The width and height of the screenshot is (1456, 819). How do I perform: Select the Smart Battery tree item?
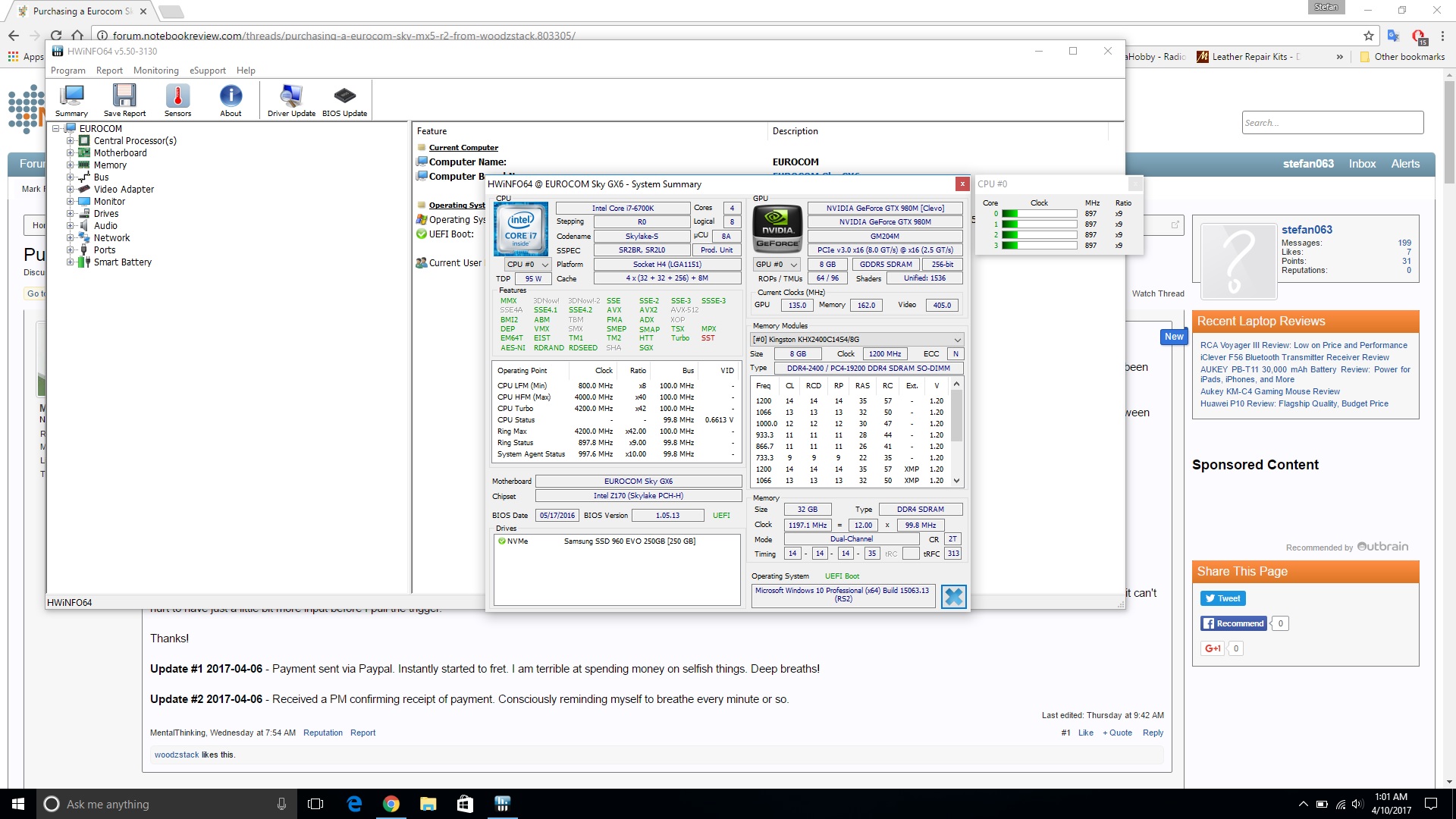click(x=122, y=262)
